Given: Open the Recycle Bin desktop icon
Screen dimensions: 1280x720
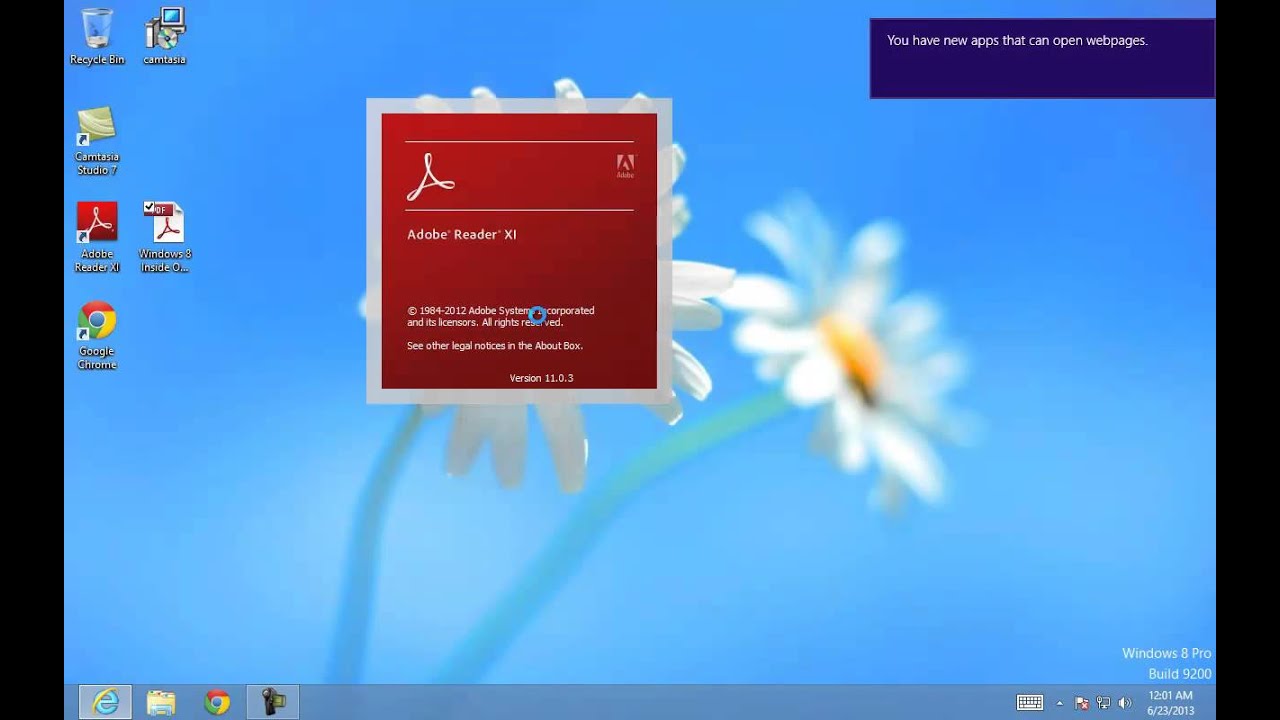Looking at the screenshot, I should [x=97, y=36].
